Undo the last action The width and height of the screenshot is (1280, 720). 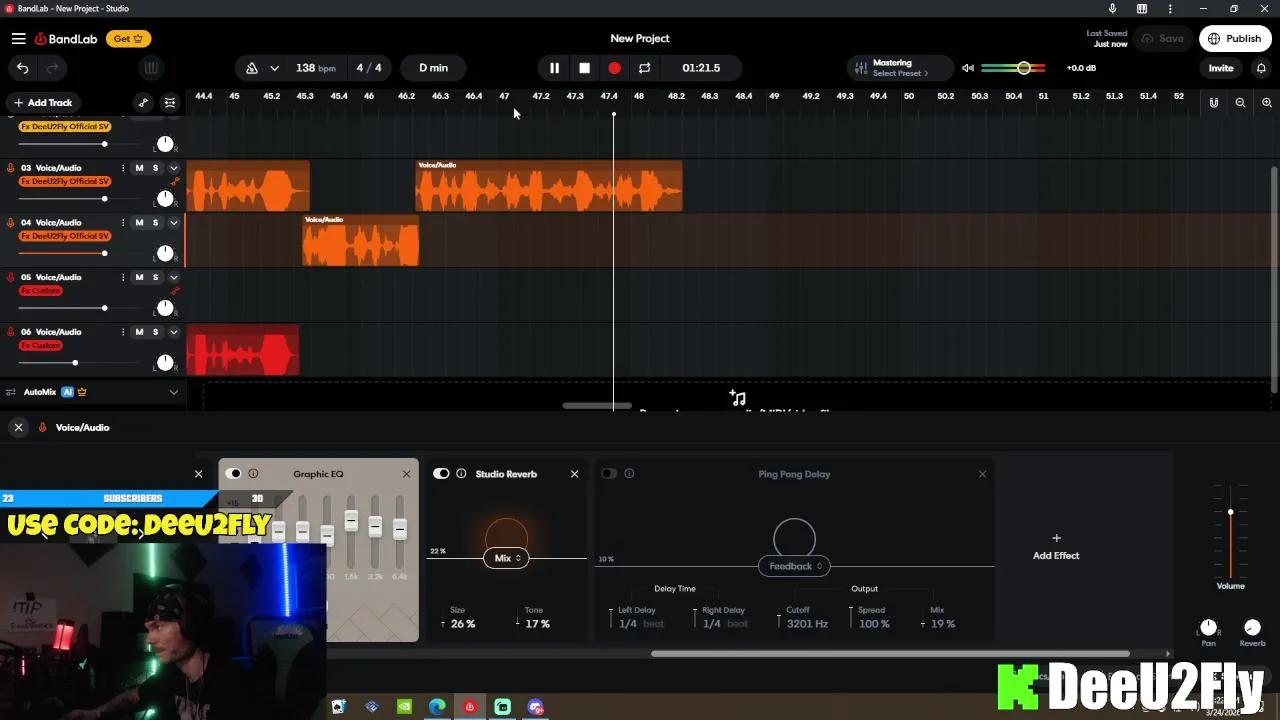coord(22,68)
